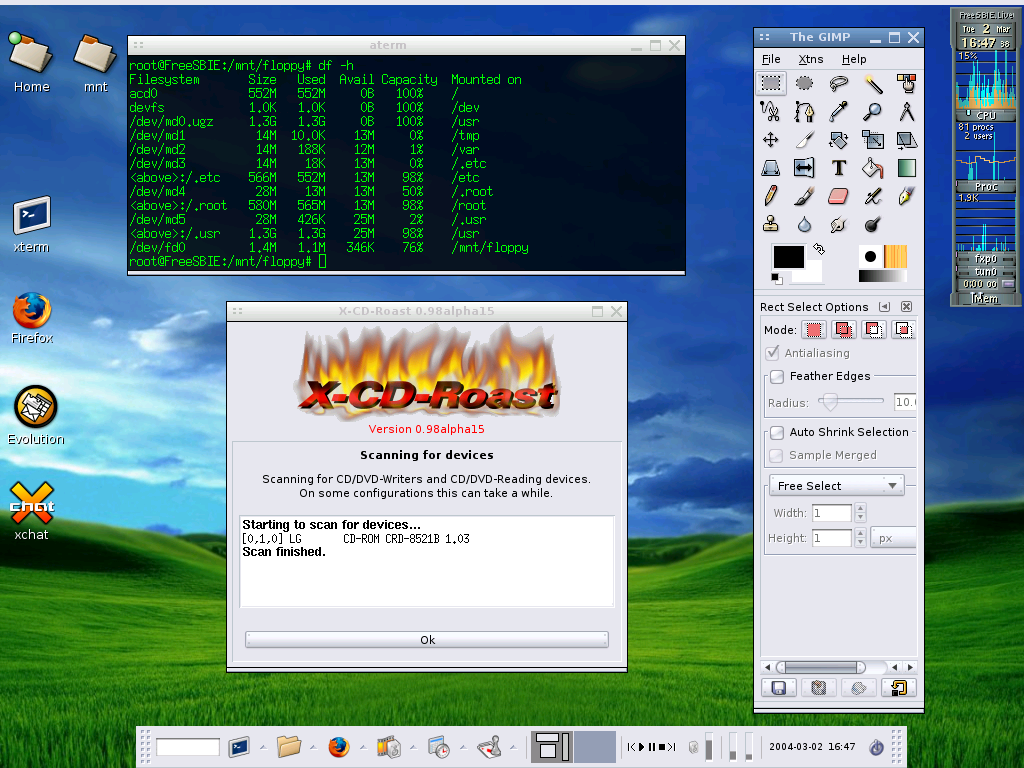The width and height of the screenshot is (1024, 768).
Task: Click Ok in X-CD-Roast dialog
Action: [427, 640]
